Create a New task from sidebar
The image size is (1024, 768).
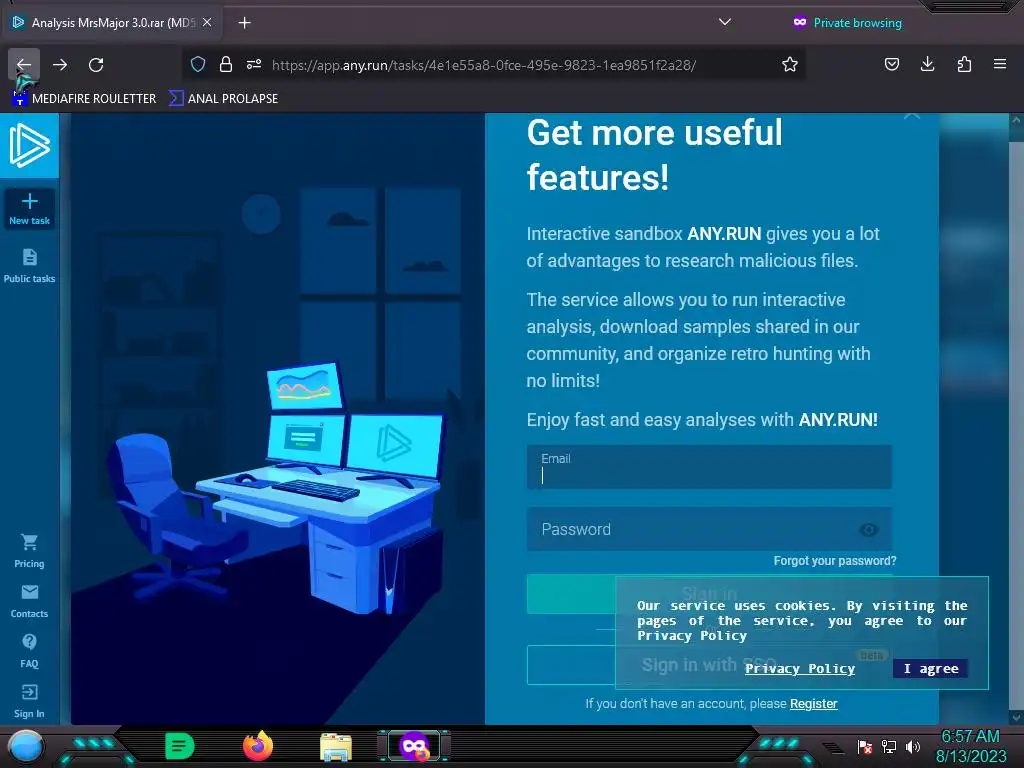[29, 209]
